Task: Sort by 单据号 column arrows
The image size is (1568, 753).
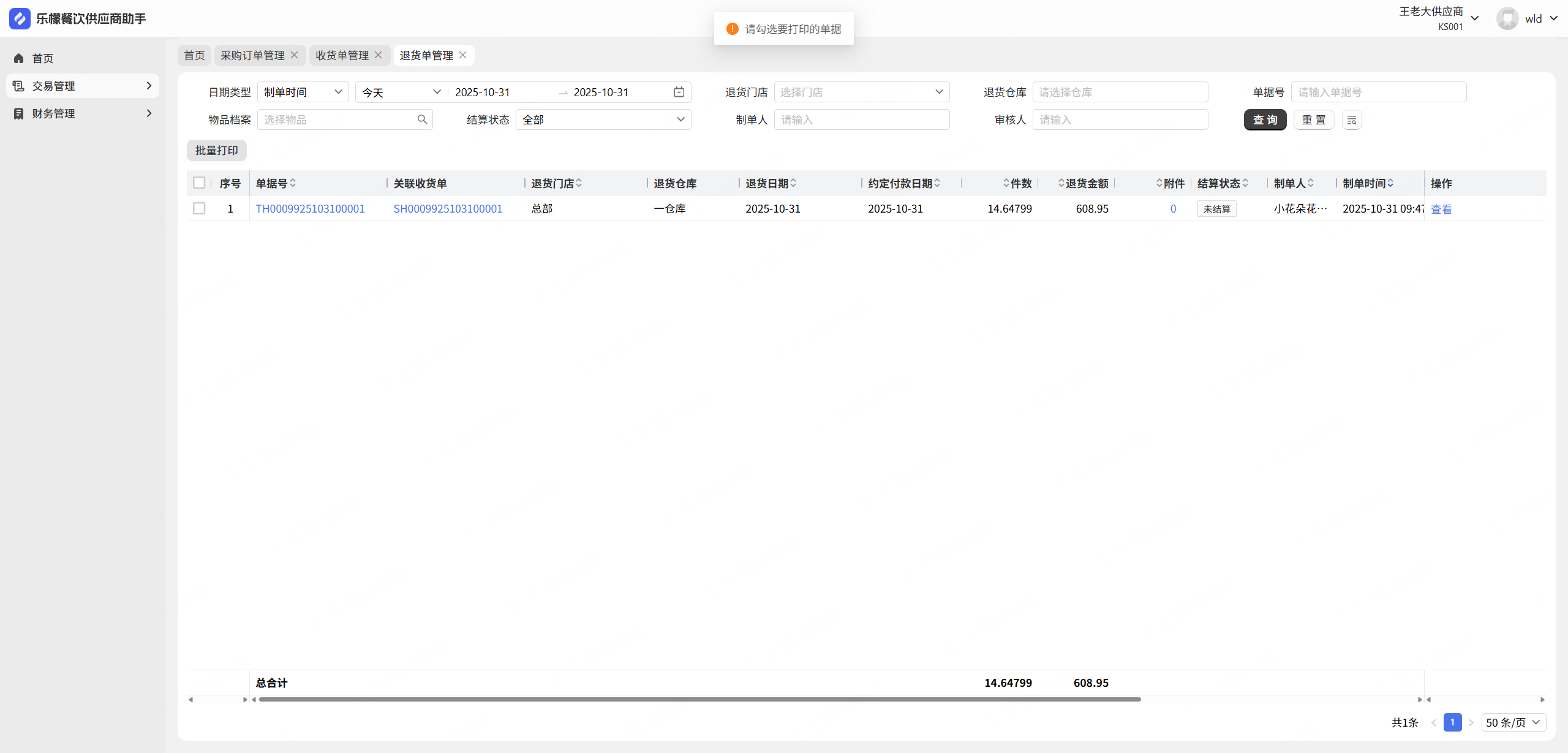Action: click(x=293, y=183)
